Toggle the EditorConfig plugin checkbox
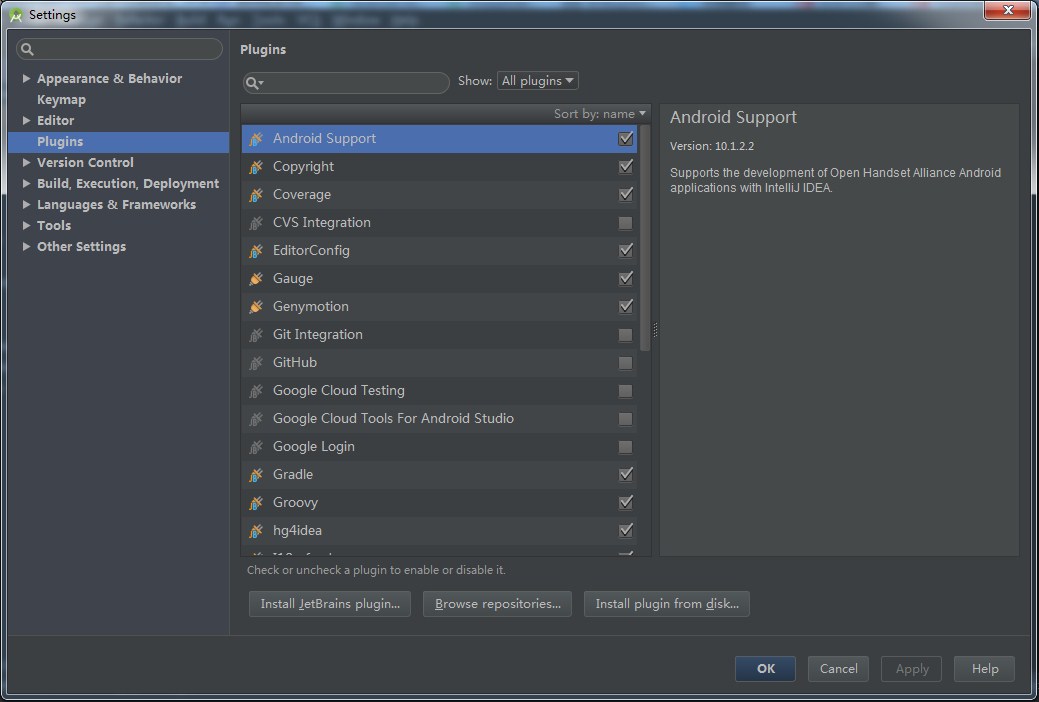Screen dimensions: 1039x702 [626, 251]
